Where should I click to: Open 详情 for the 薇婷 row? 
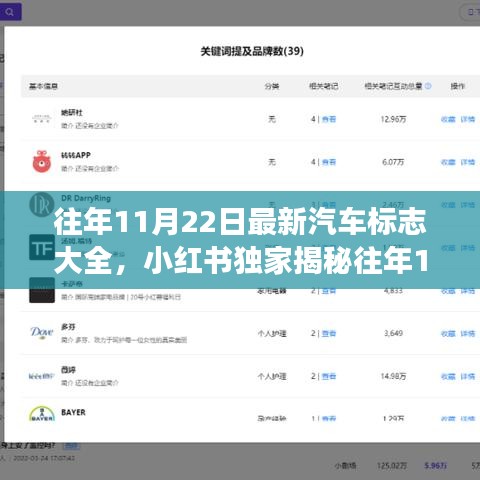[468, 376]
